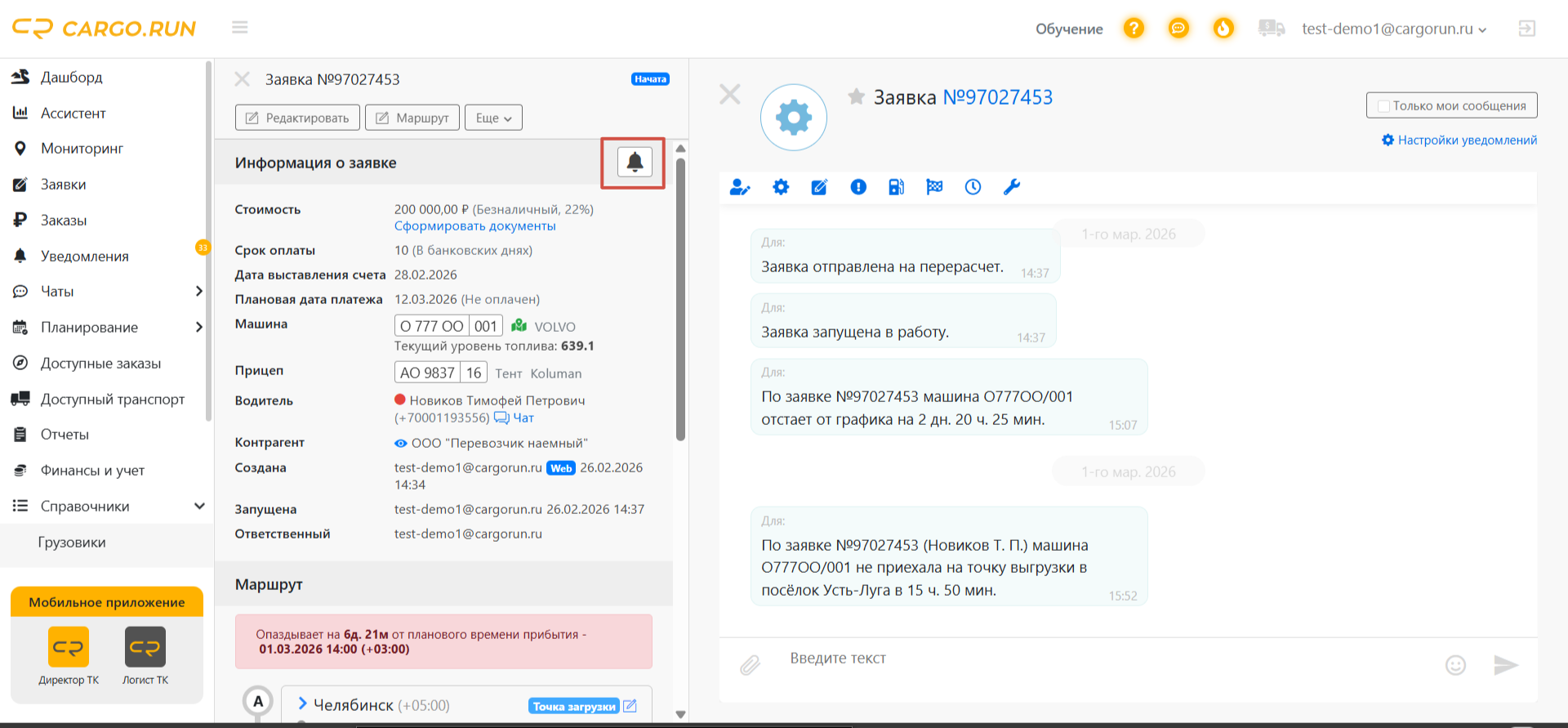
Task: Click the gear icon in chat toolbar
Action: pyautogui.click(x=781, y=187)
